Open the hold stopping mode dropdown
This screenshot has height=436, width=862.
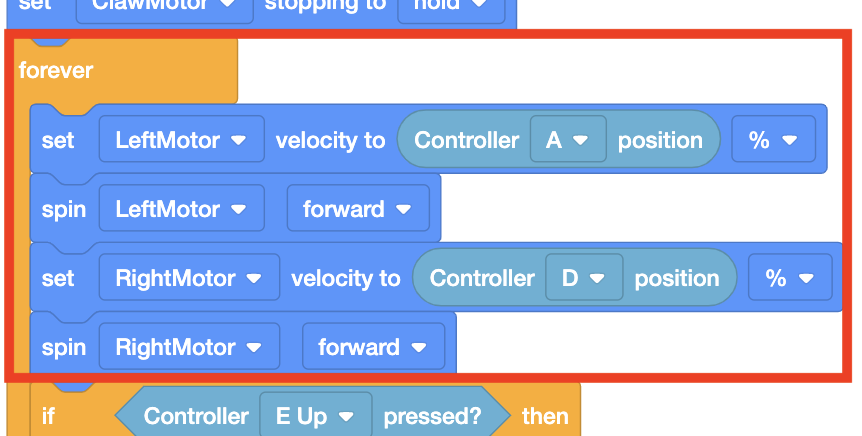[x=446, y=8]
